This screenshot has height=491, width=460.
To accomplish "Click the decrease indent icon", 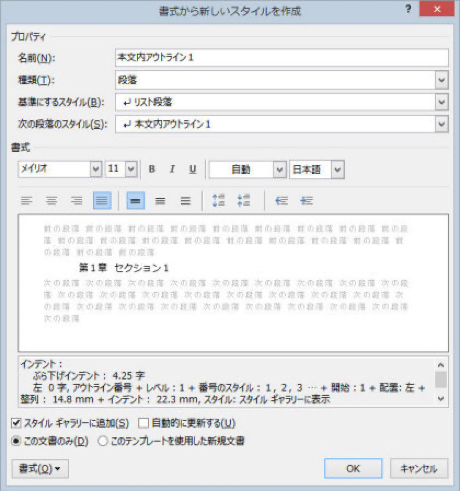I will click(282, 201).
